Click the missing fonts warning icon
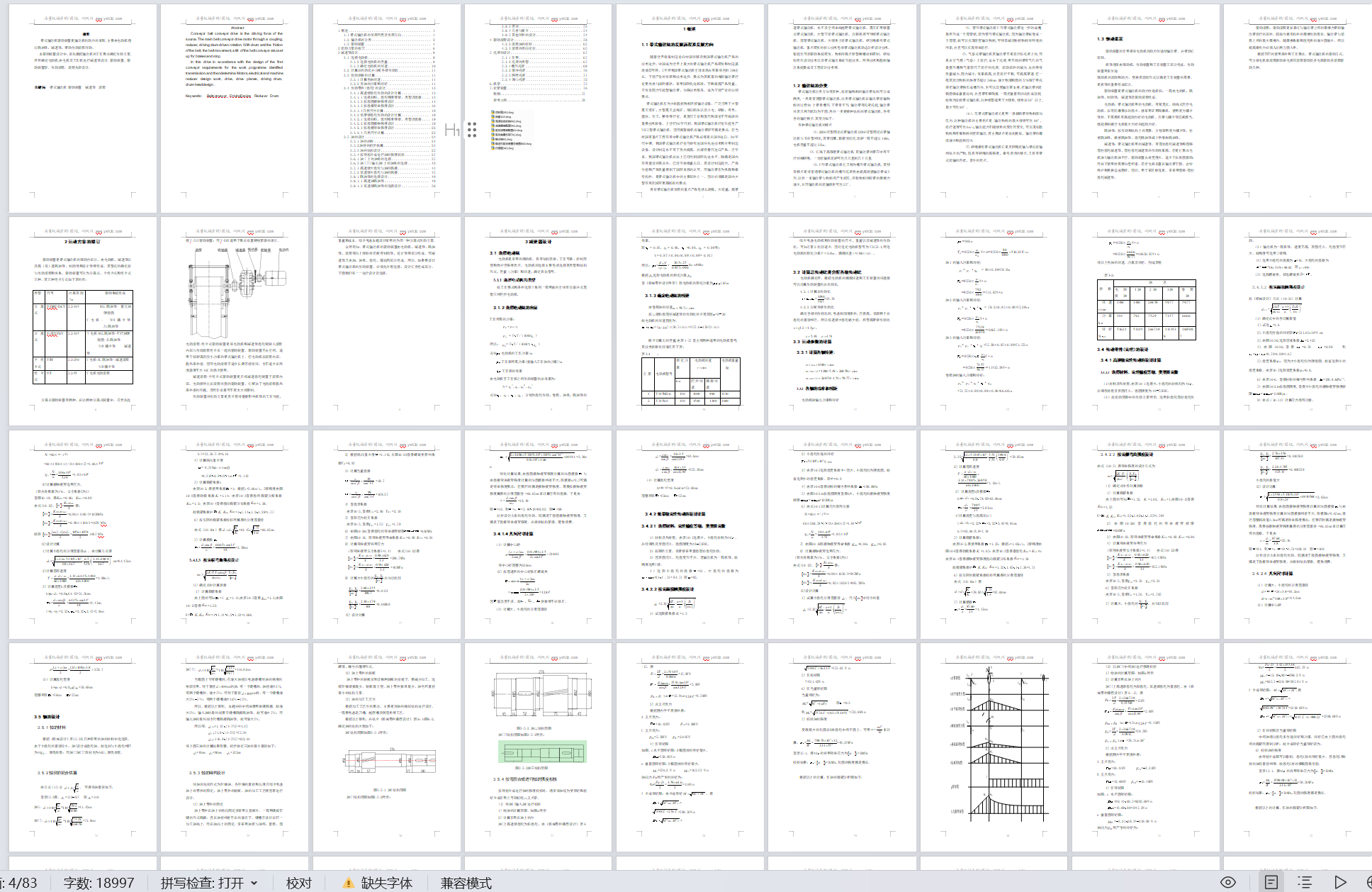Viewport: 1372px width, 892px height. pos(348,883)
